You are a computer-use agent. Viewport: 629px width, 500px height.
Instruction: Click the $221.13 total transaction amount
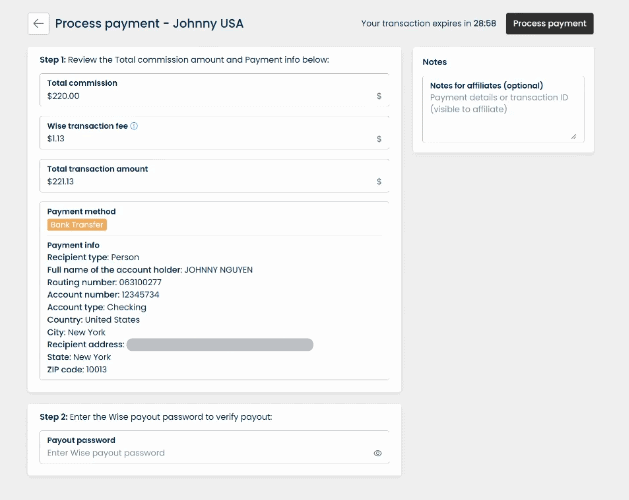click(61, 182)
